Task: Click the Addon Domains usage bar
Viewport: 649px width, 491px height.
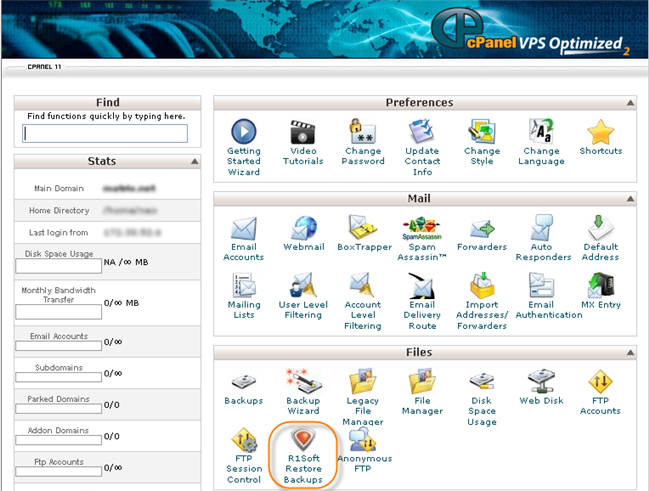Action: tap(58, 440)
